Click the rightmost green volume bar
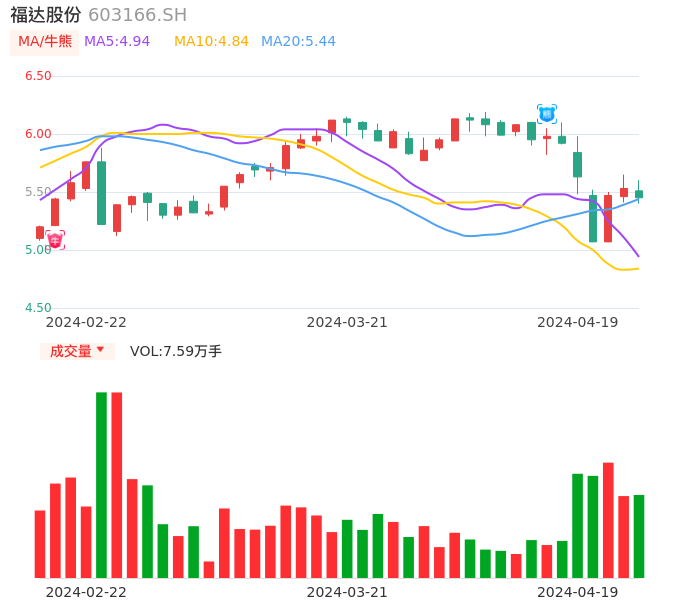This screenshot has height=606, width=686. [x=638, y=536]
